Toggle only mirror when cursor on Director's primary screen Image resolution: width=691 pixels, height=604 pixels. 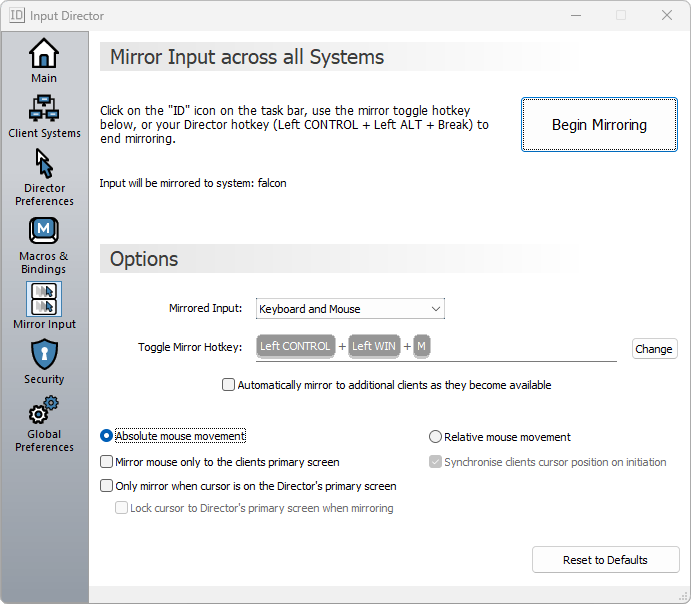pyautogui.click(x=107, y=486)
